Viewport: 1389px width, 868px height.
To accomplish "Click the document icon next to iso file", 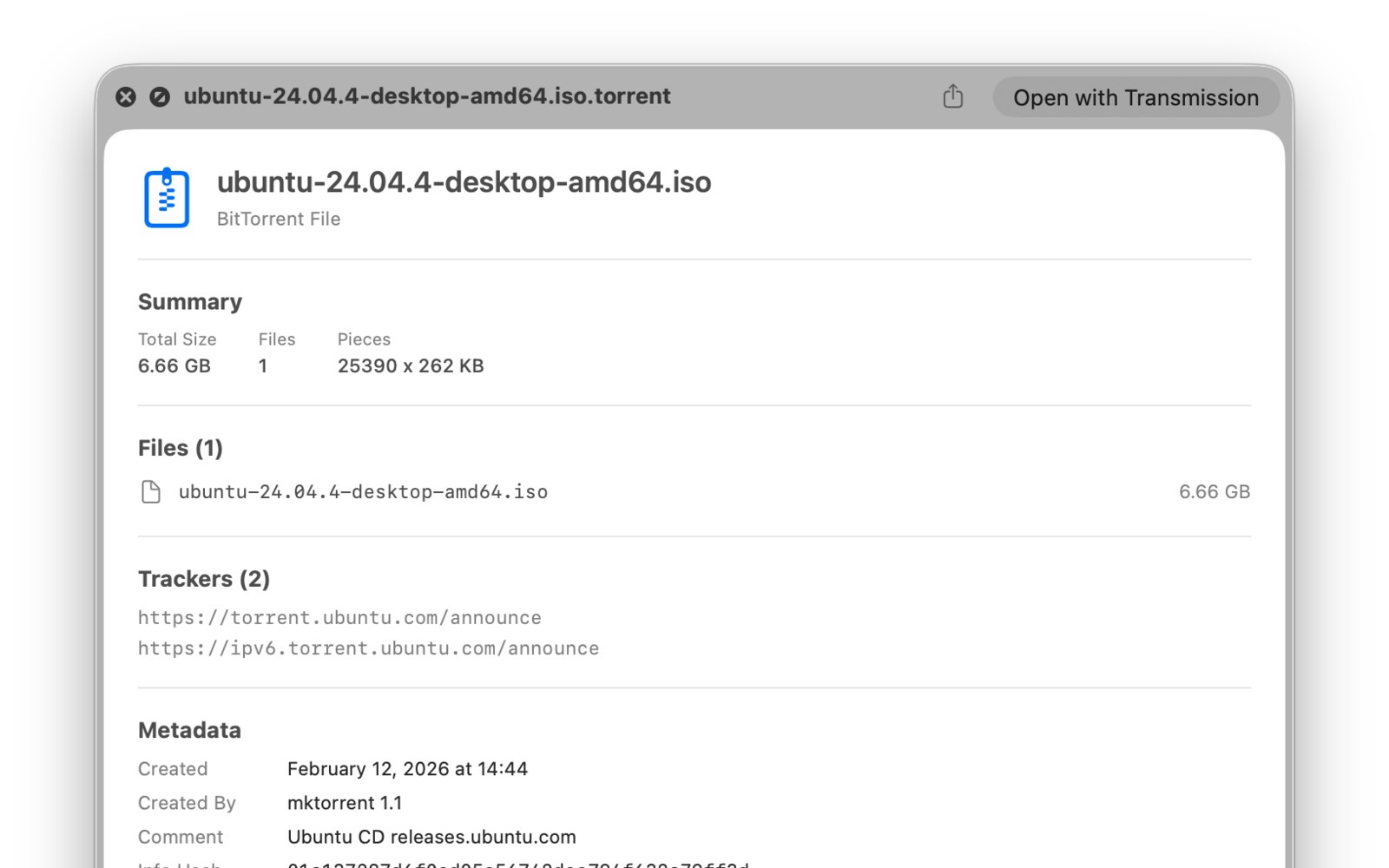I will 151,492.
